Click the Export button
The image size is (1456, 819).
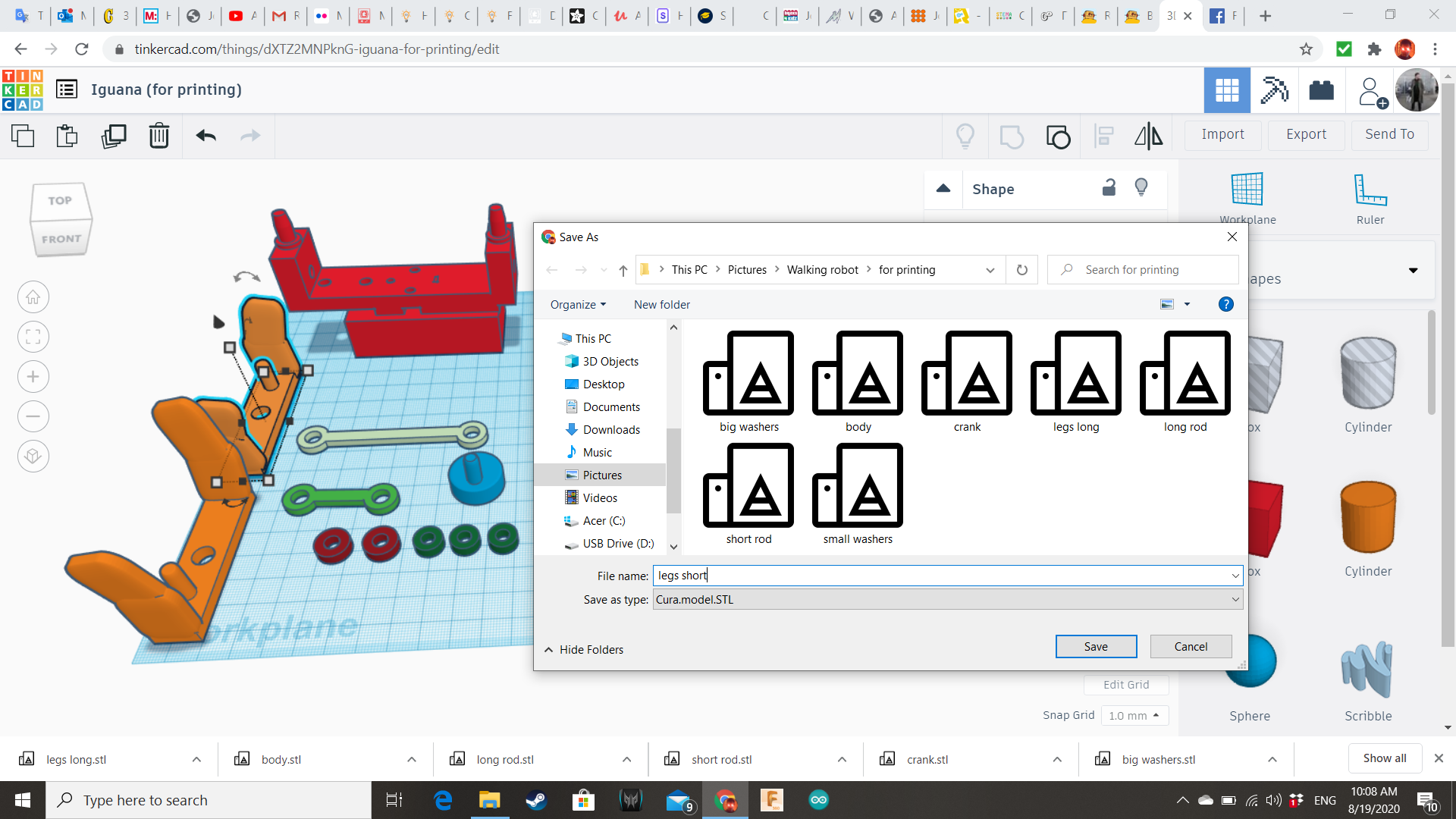click(x=1306, y=134)
